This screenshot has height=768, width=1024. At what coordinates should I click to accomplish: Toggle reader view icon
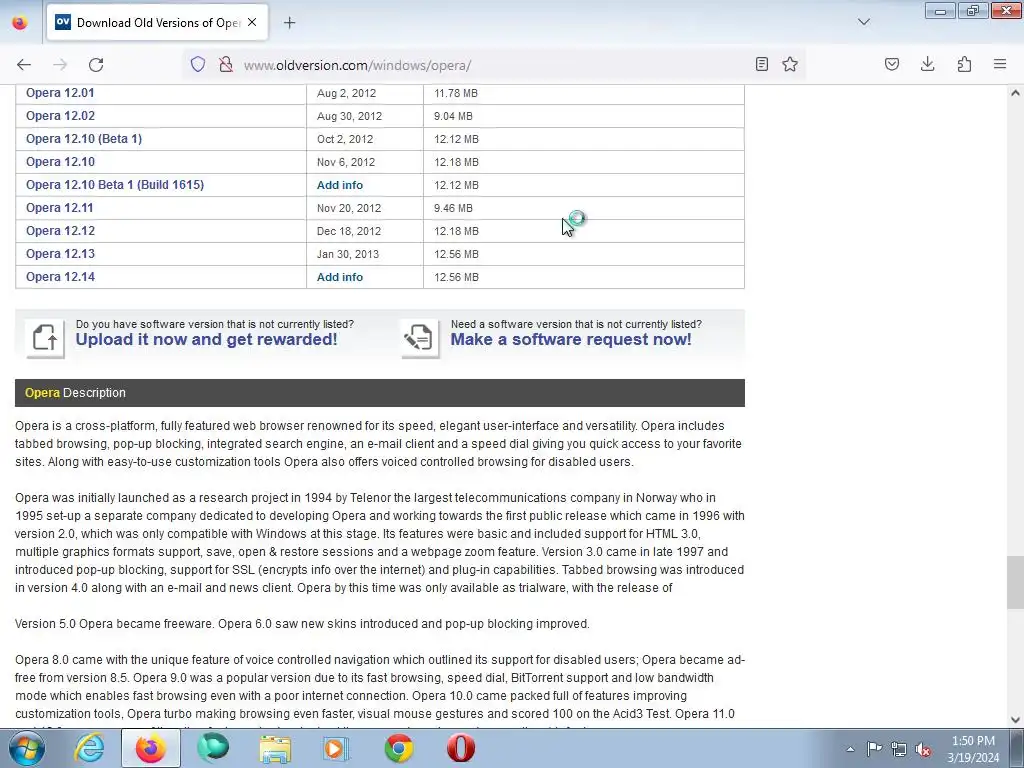click(x=761, y=64)
